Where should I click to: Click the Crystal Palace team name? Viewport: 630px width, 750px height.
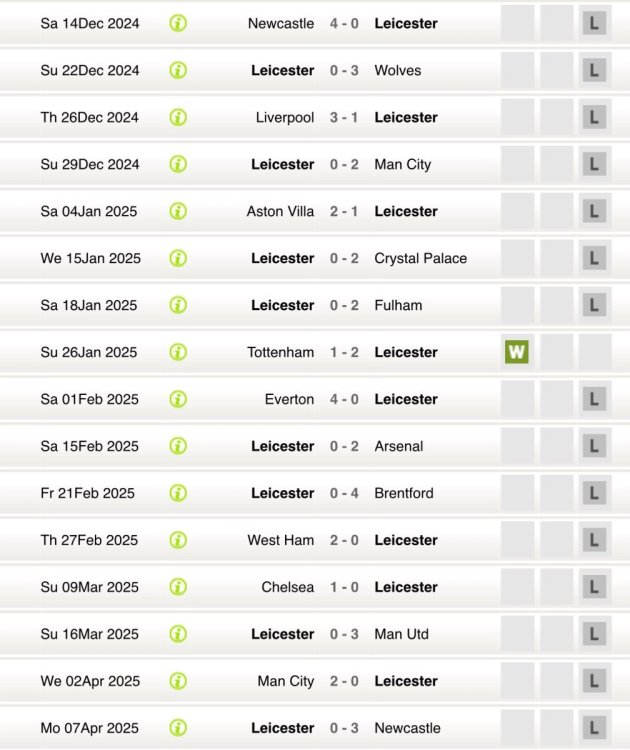(420, 258)
